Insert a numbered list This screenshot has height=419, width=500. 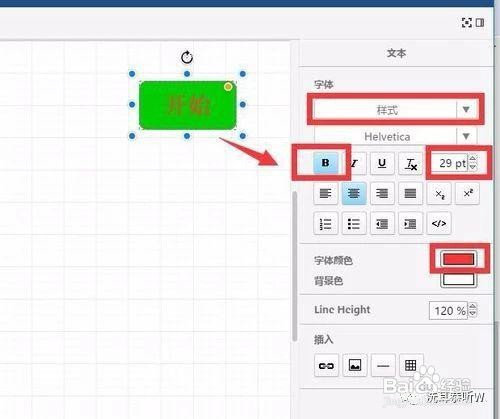[x=326, y=224]
